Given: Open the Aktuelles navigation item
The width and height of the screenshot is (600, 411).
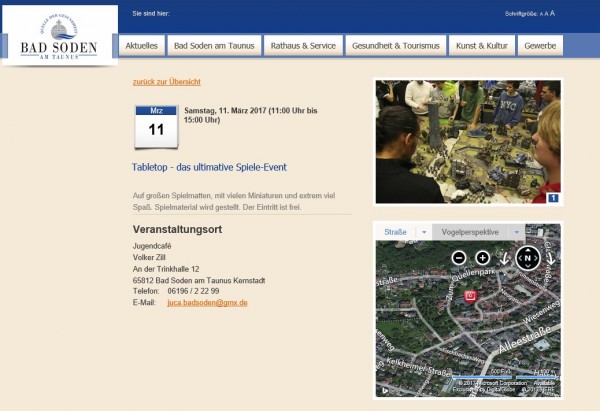Looking at the screenshot, I should click(142, 46).
